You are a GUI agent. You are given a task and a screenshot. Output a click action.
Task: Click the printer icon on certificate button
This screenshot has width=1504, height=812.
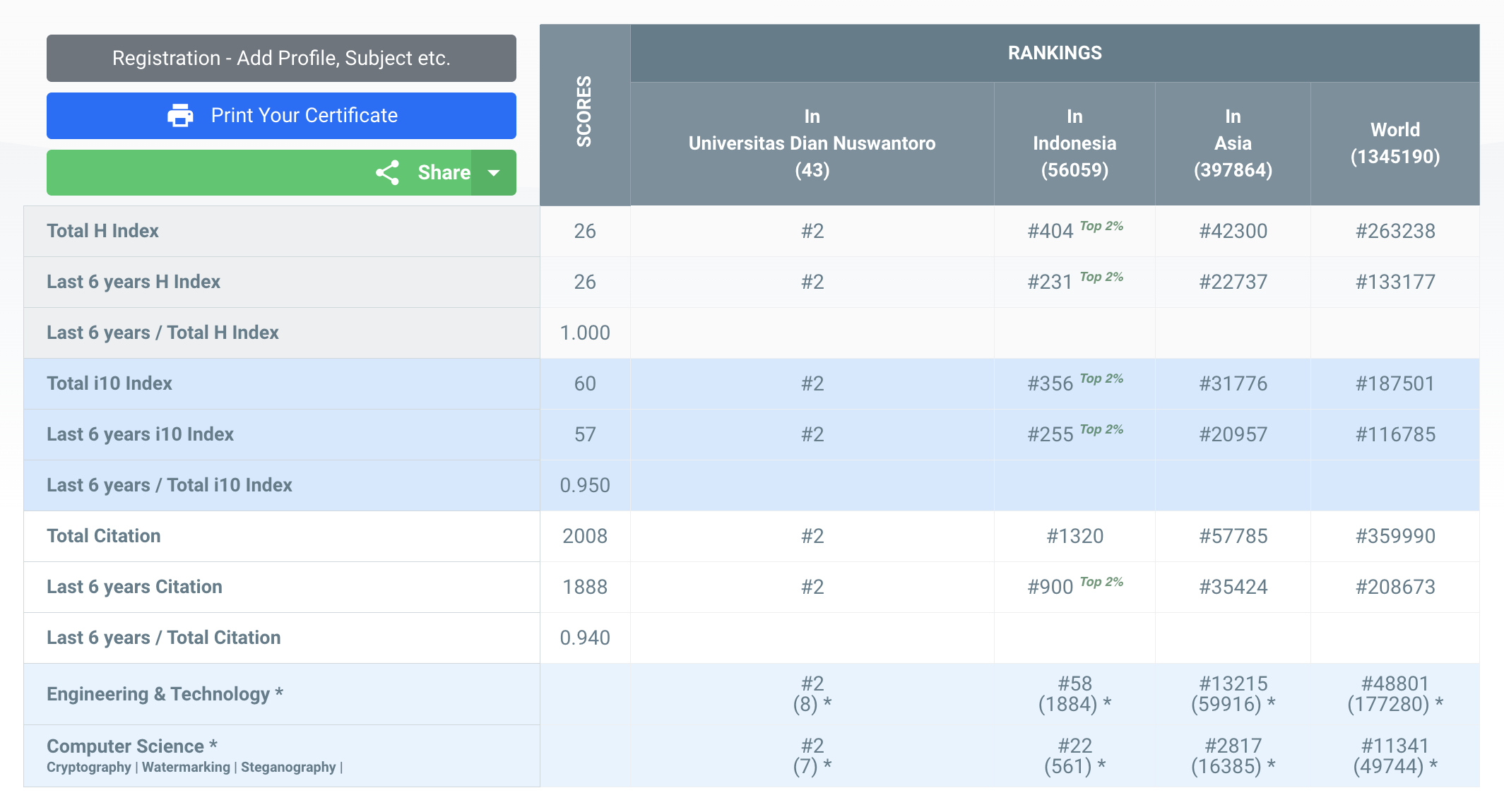coord(180,115)
